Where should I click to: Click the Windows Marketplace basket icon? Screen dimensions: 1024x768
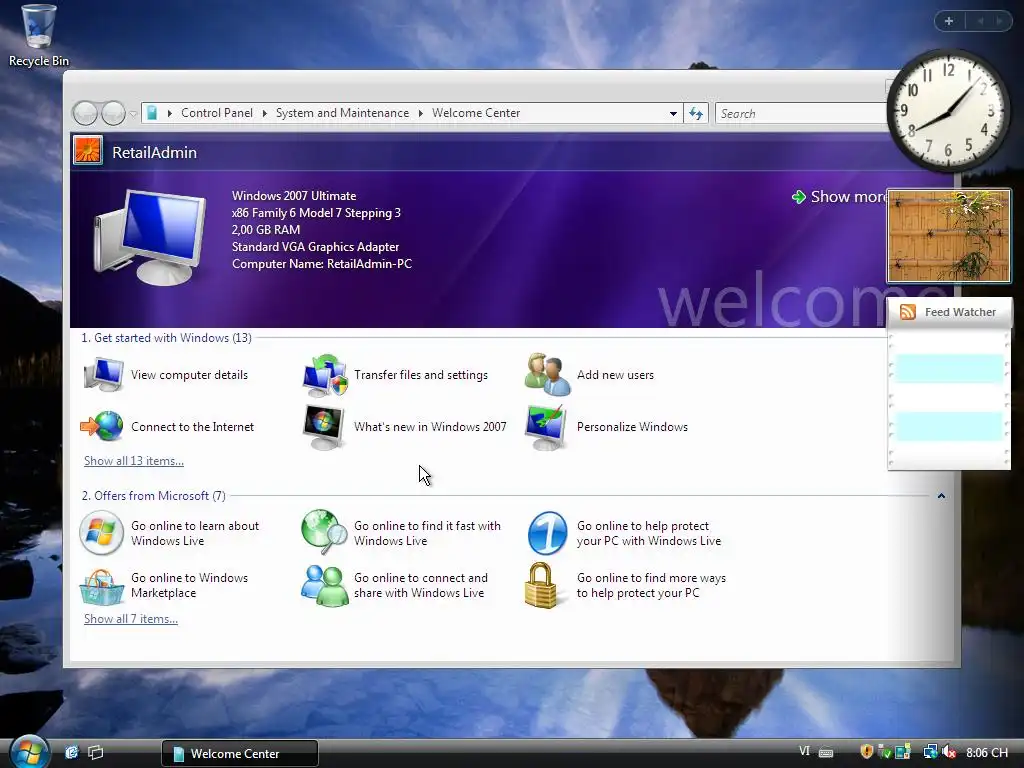pos(102,586)
